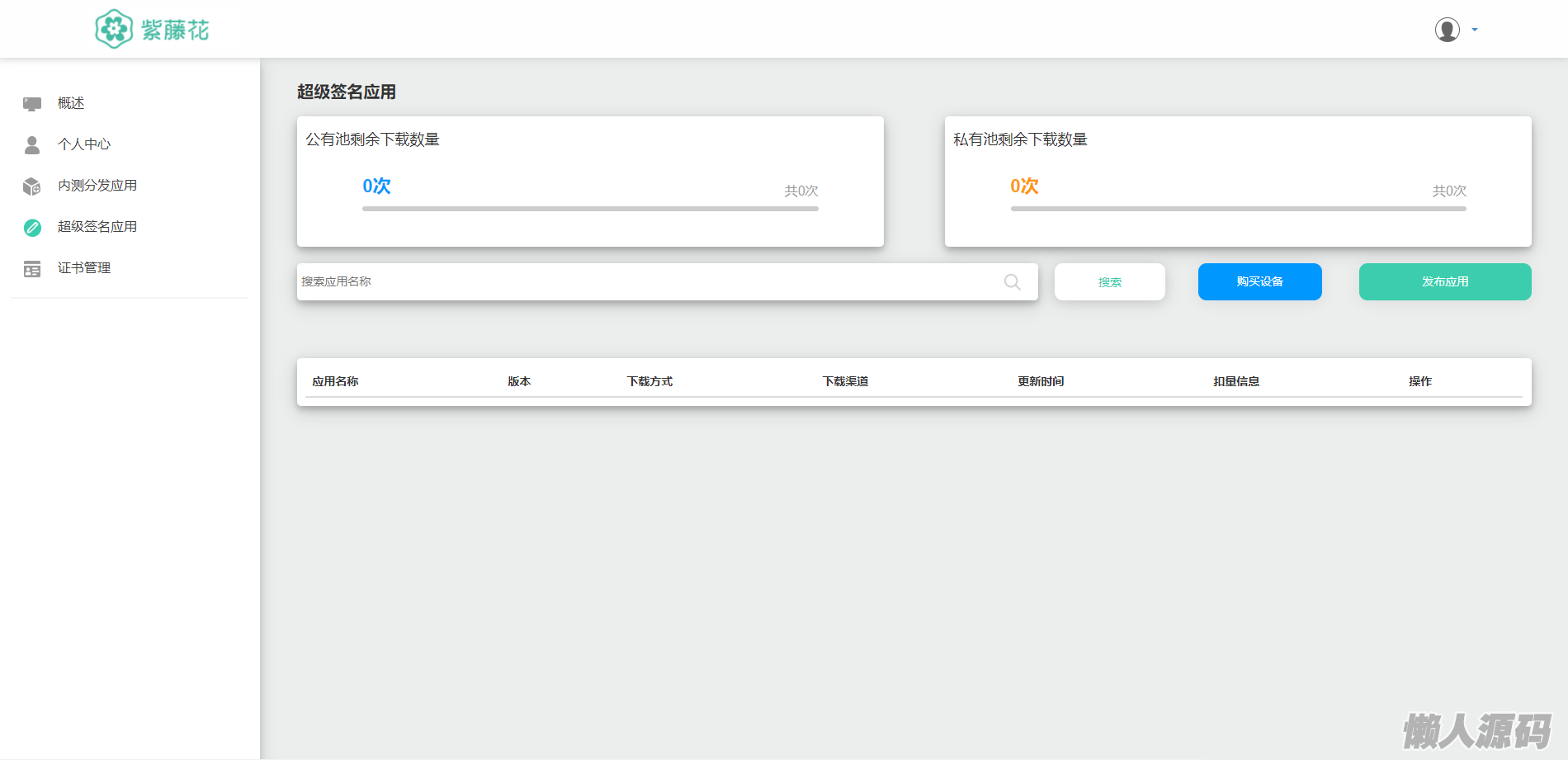
Task: Click the 紫藤花 flower logo icon
Action: click(114, 30)
